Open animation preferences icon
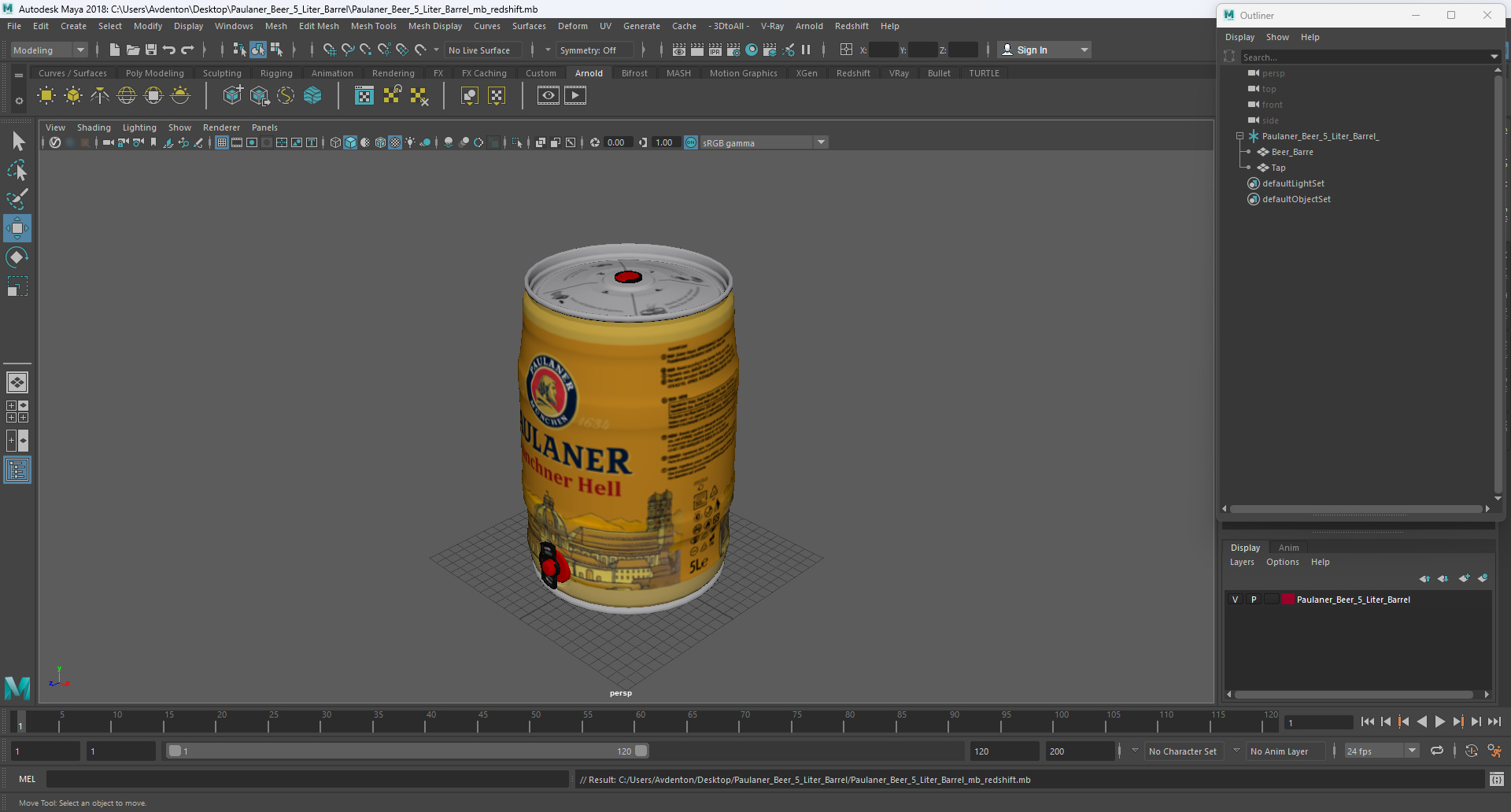Image resolution: width=1511 pixels, height=812 pixels. [x=1494, y=751]
